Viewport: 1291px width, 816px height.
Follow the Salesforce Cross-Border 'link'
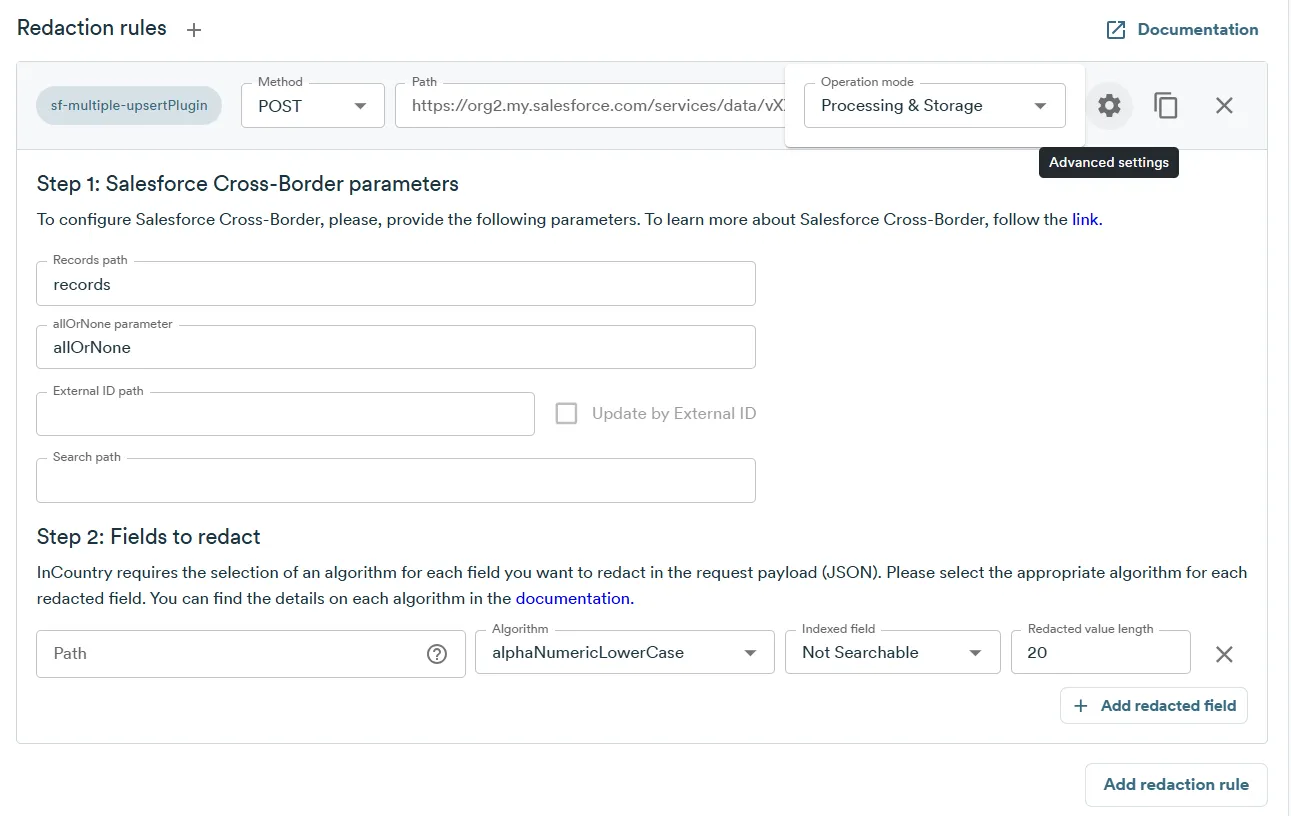[1085, 219]
